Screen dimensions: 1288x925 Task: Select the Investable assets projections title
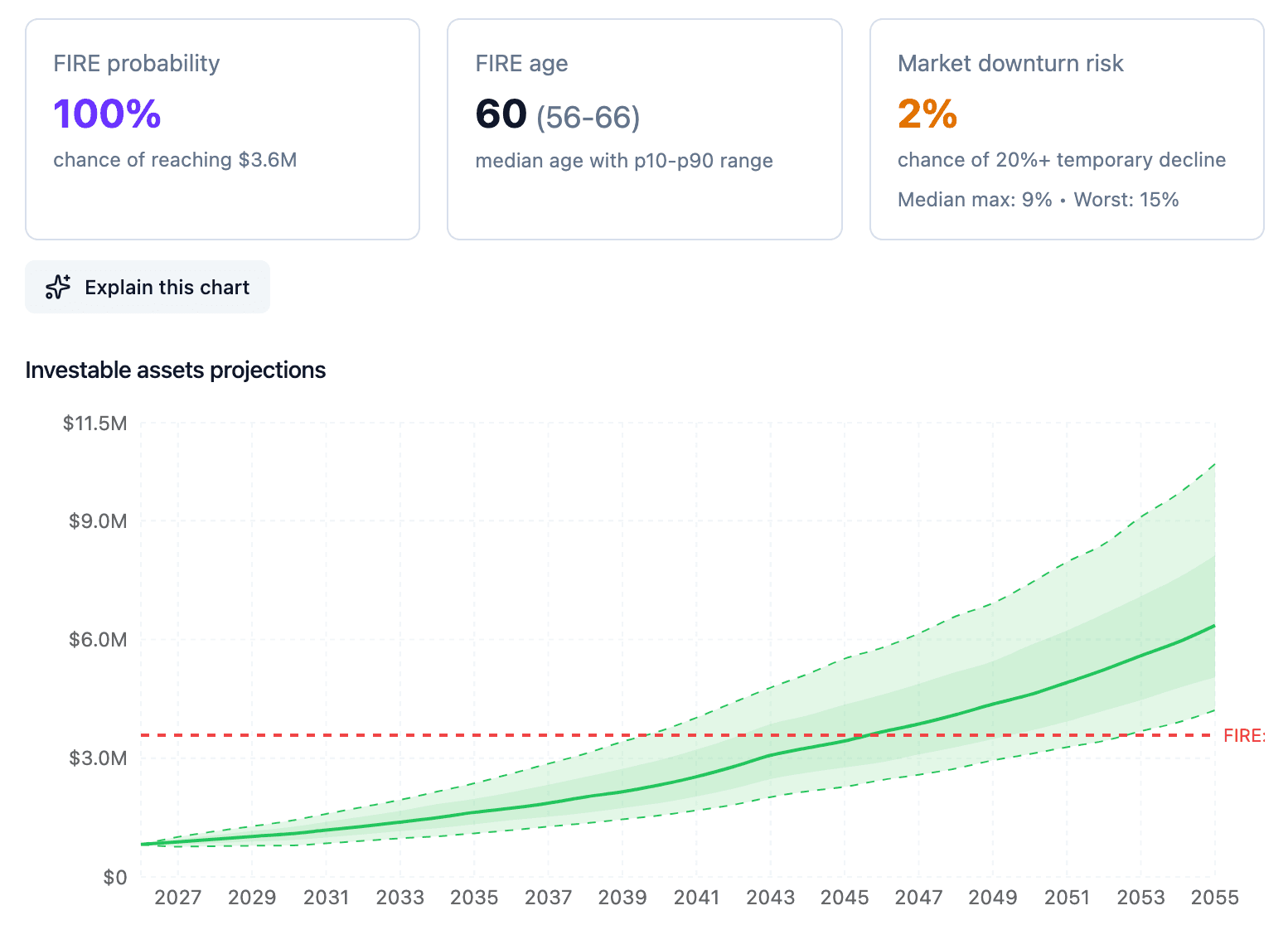(x=176, y=370)
